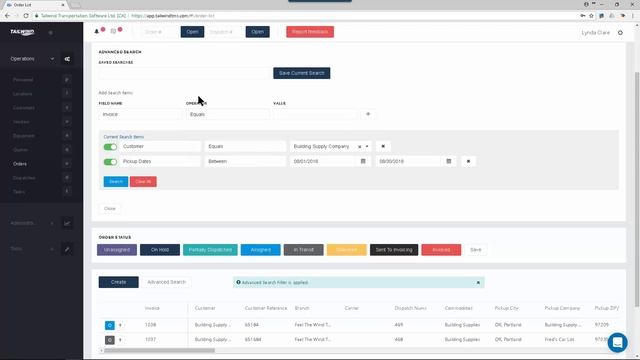The height and width of the screenshot is (360, 640).
Task: Open the Operator dropdown showing Equals
Action: click(x=228, y=114)
